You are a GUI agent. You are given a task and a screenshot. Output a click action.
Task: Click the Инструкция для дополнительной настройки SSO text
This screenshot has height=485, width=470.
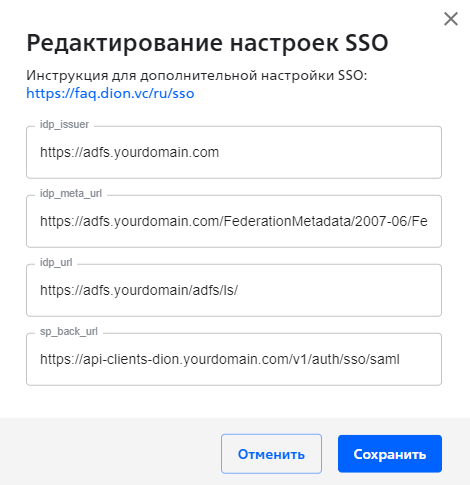pyautogui.click(x=197, y=75)
